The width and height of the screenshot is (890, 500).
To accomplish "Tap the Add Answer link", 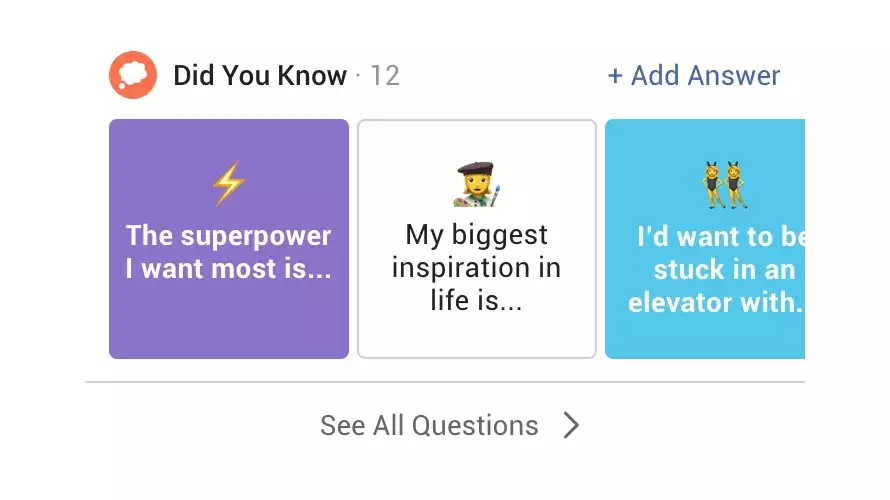I will [705, 75].
